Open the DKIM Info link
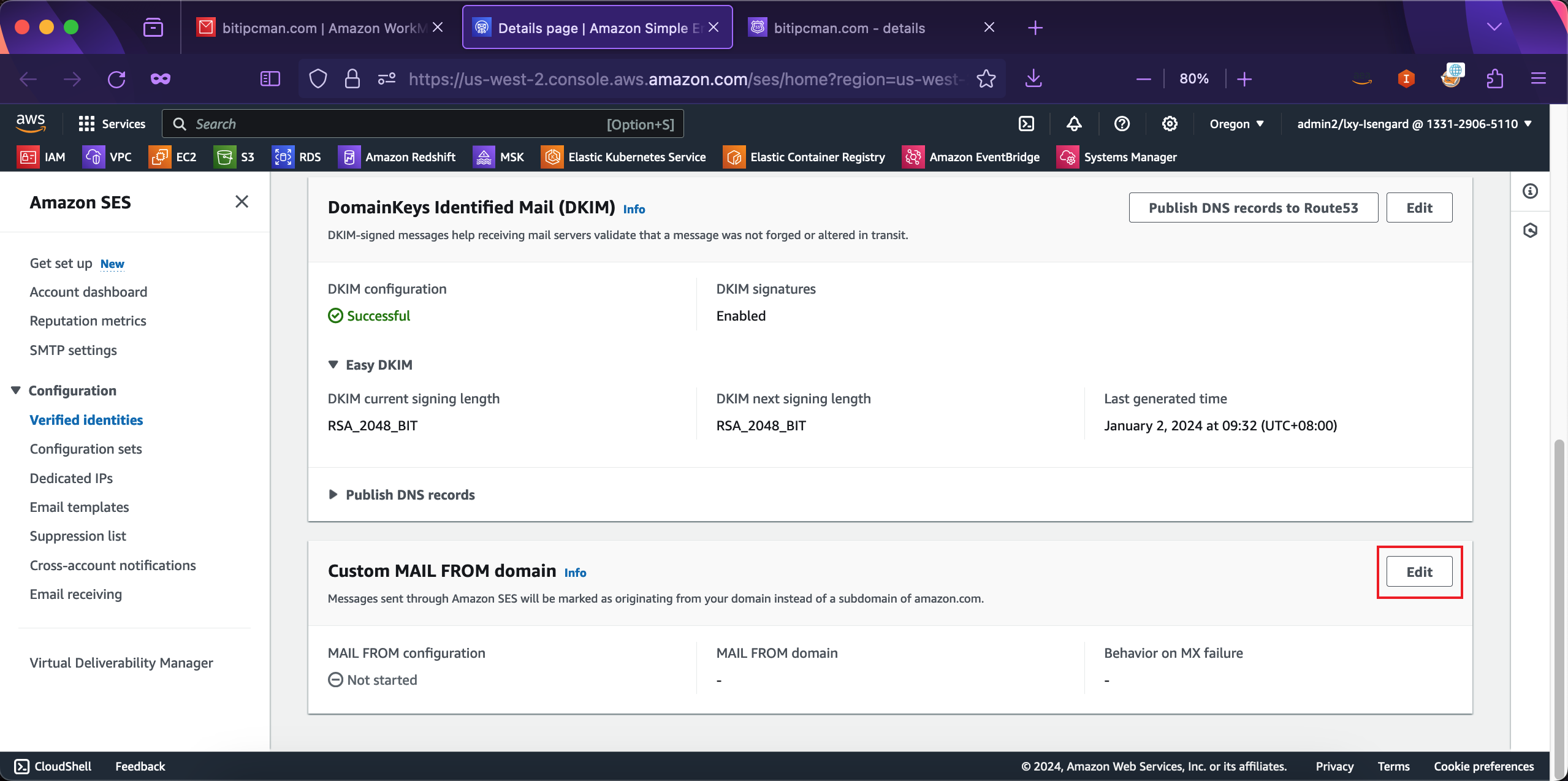 tap(634, 209)
